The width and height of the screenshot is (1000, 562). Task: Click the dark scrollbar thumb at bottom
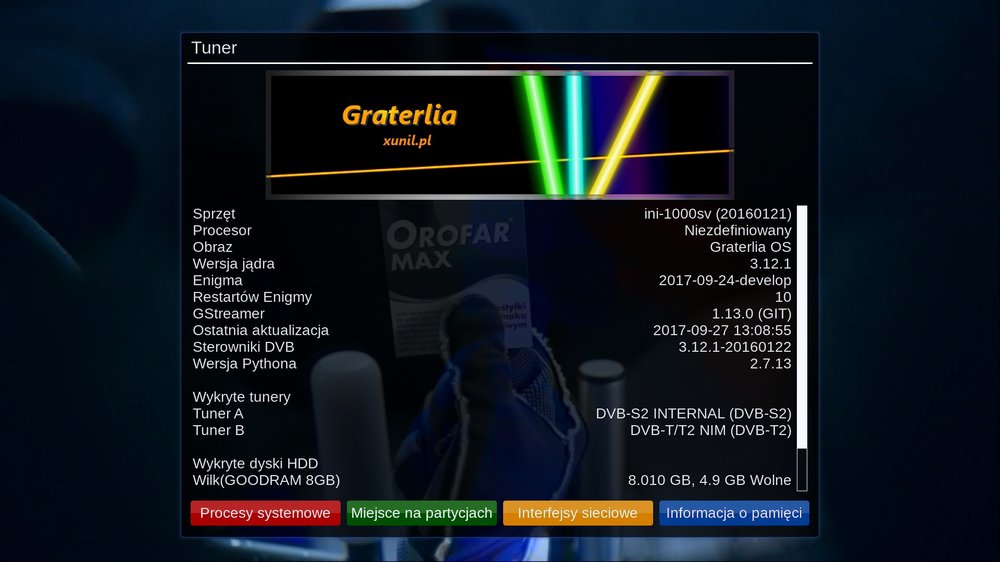(x=802, y=469)
